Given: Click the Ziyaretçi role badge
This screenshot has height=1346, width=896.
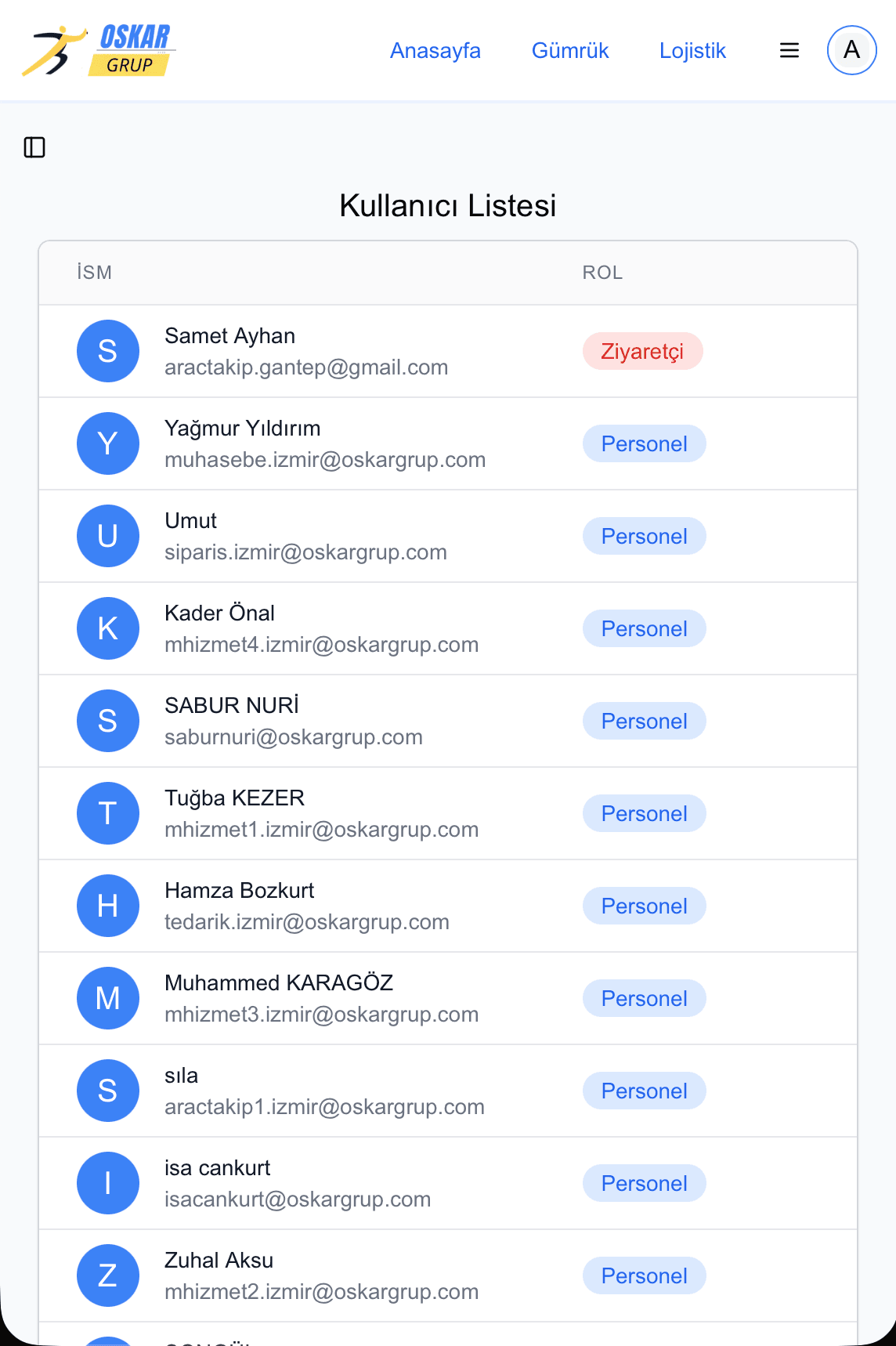Looking at the screenshot, I should 642,351.
